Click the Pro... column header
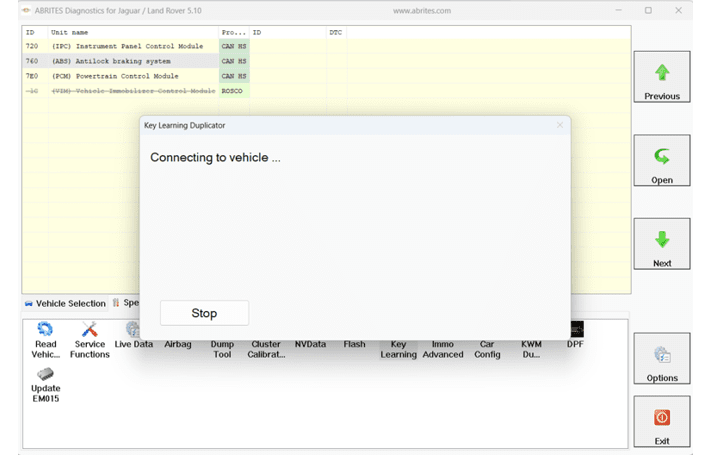The width and height of the screenshot is (710, 455). [234, 33]
